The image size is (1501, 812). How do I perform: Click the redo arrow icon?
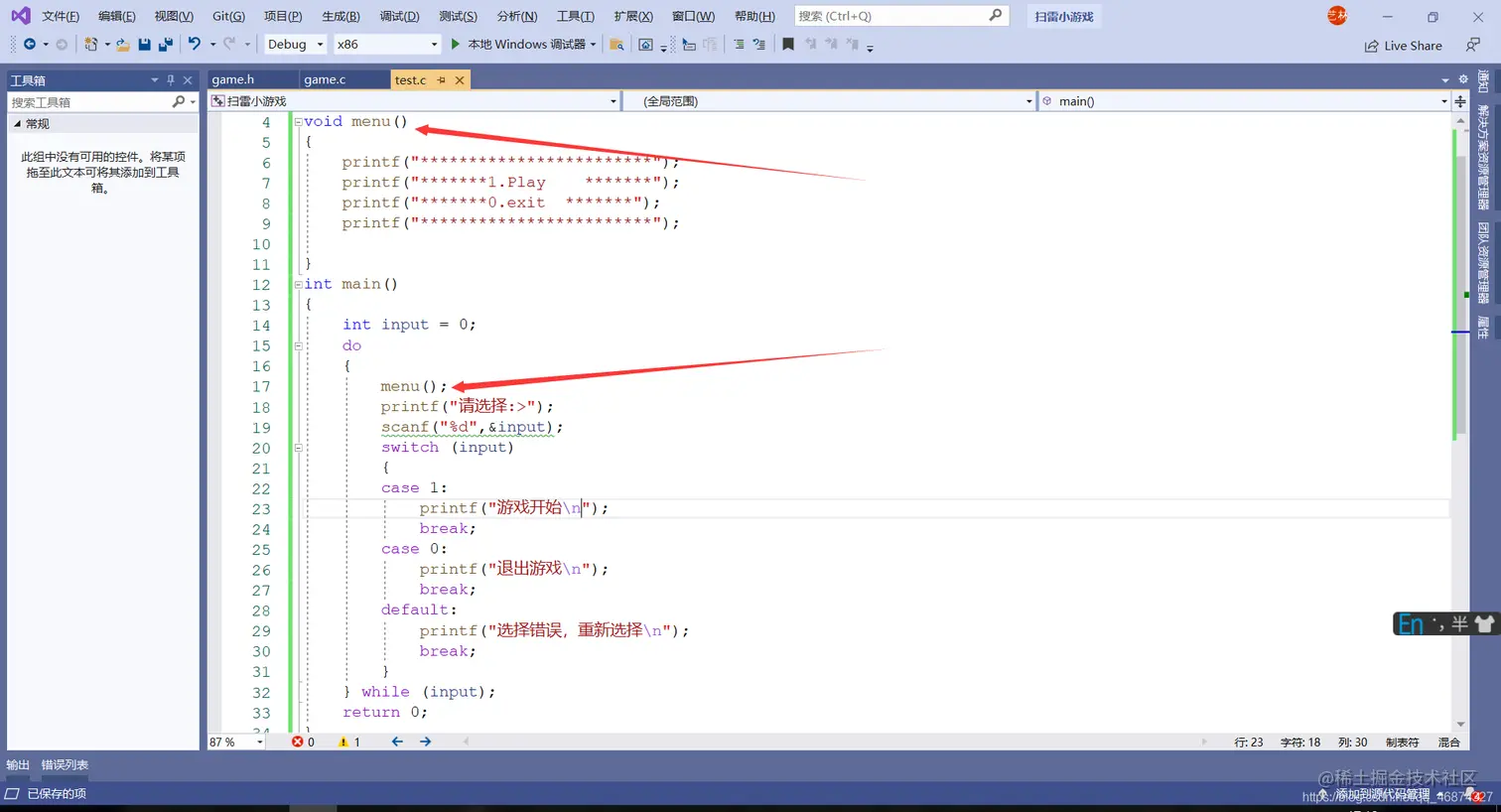[x=229, y=44]
